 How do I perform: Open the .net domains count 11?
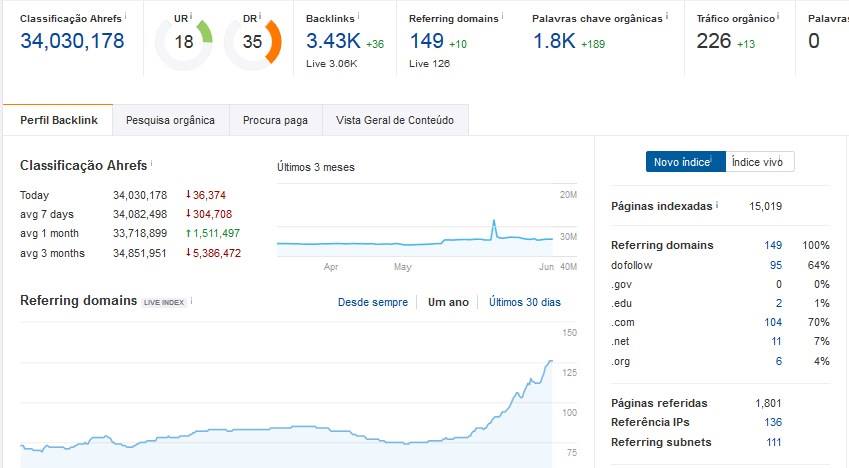tap(776, 341)
